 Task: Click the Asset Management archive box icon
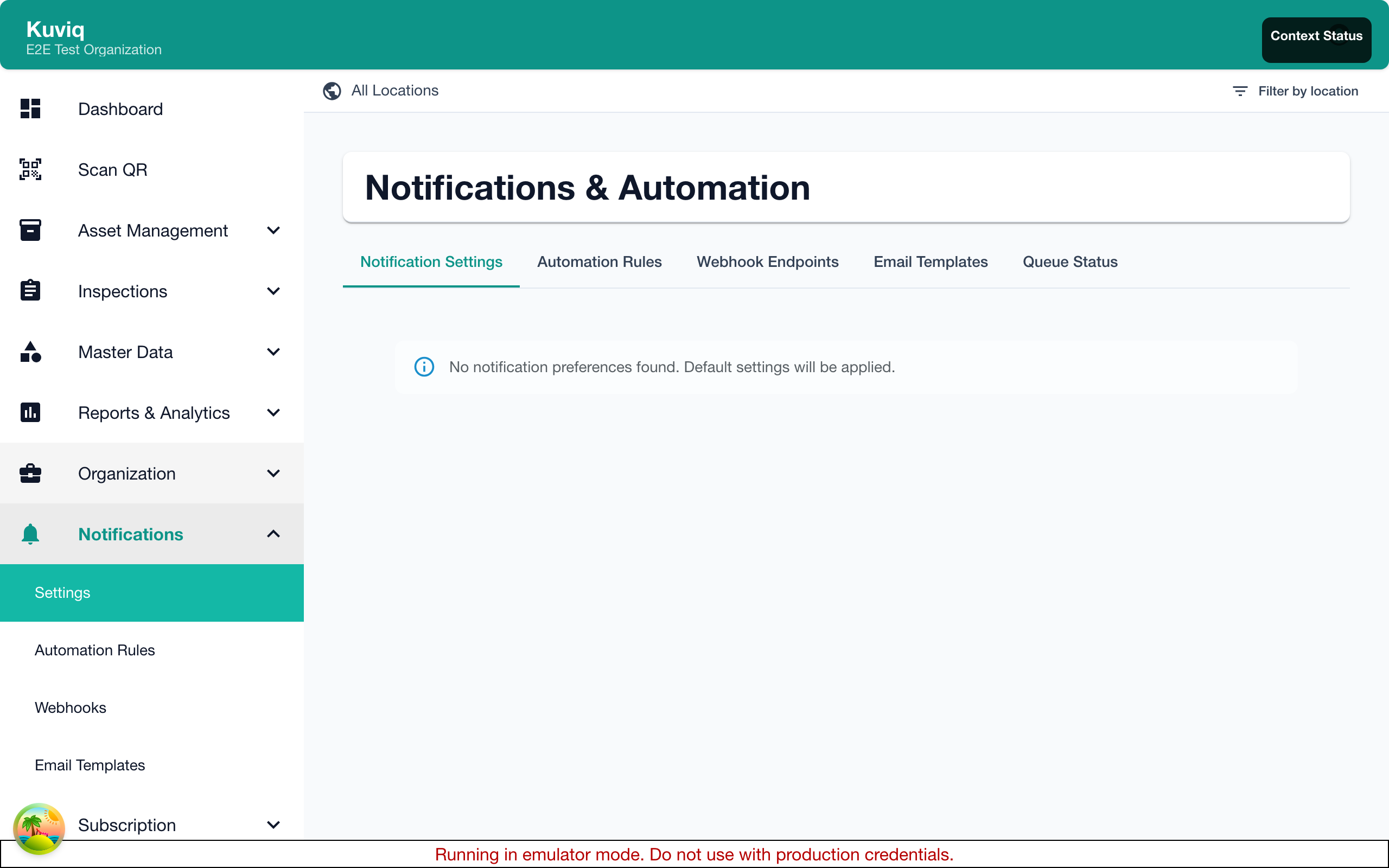(30, 230)
